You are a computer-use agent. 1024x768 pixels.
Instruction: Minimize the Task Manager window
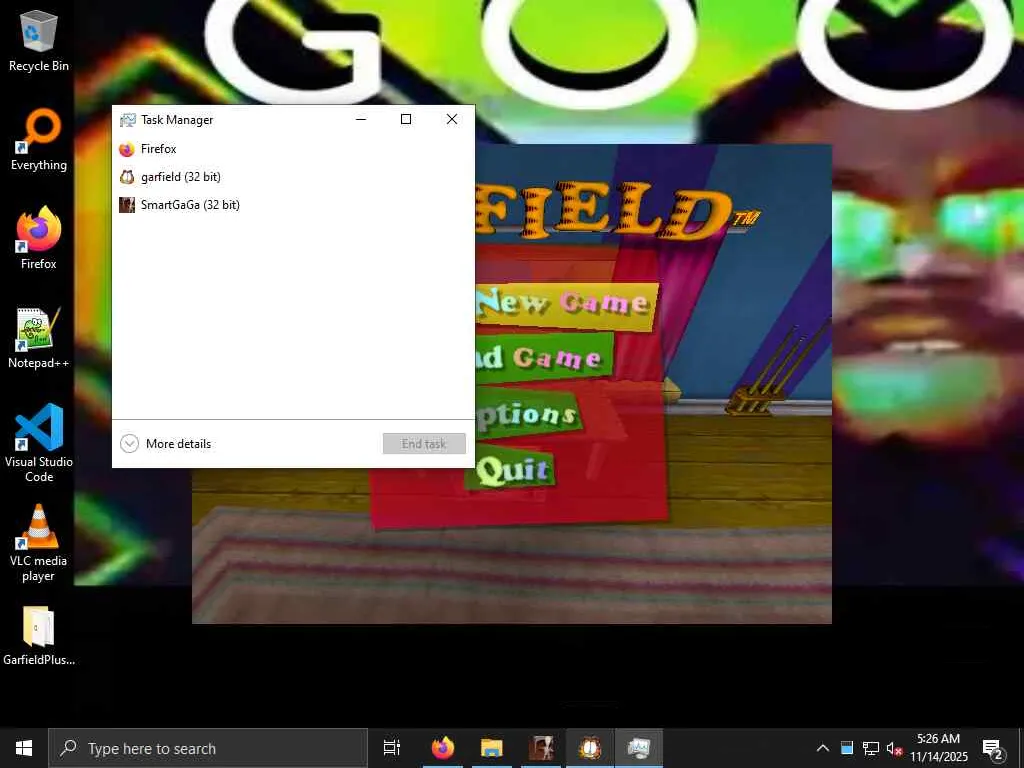pyautogui.click(x=361, y=119)
